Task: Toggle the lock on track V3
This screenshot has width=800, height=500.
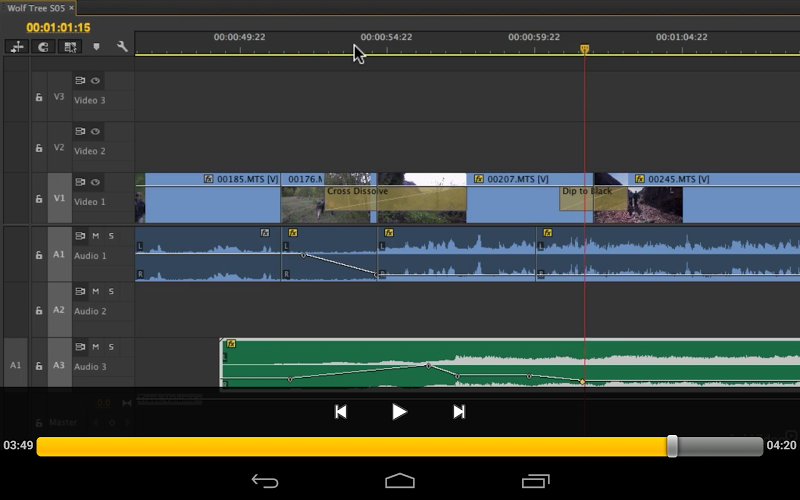Action: pyautogui.click(x=40, y=97)
